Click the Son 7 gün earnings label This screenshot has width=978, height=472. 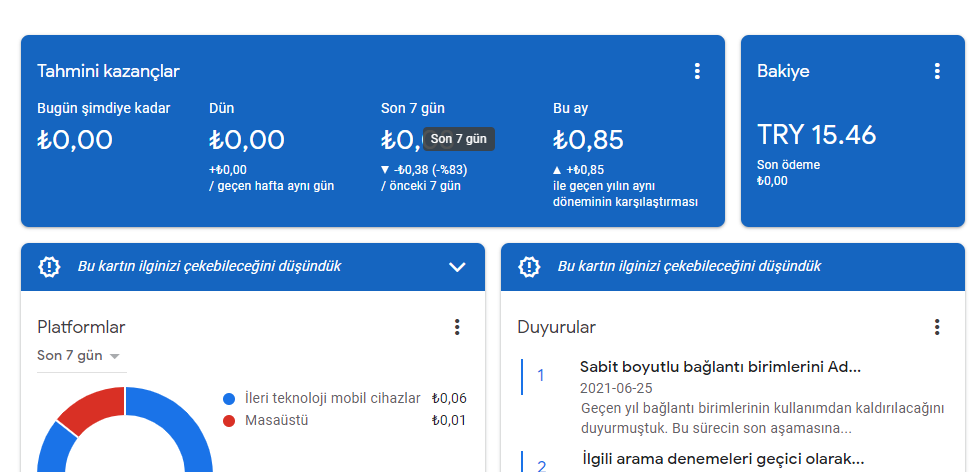click(x=412, y=108)
